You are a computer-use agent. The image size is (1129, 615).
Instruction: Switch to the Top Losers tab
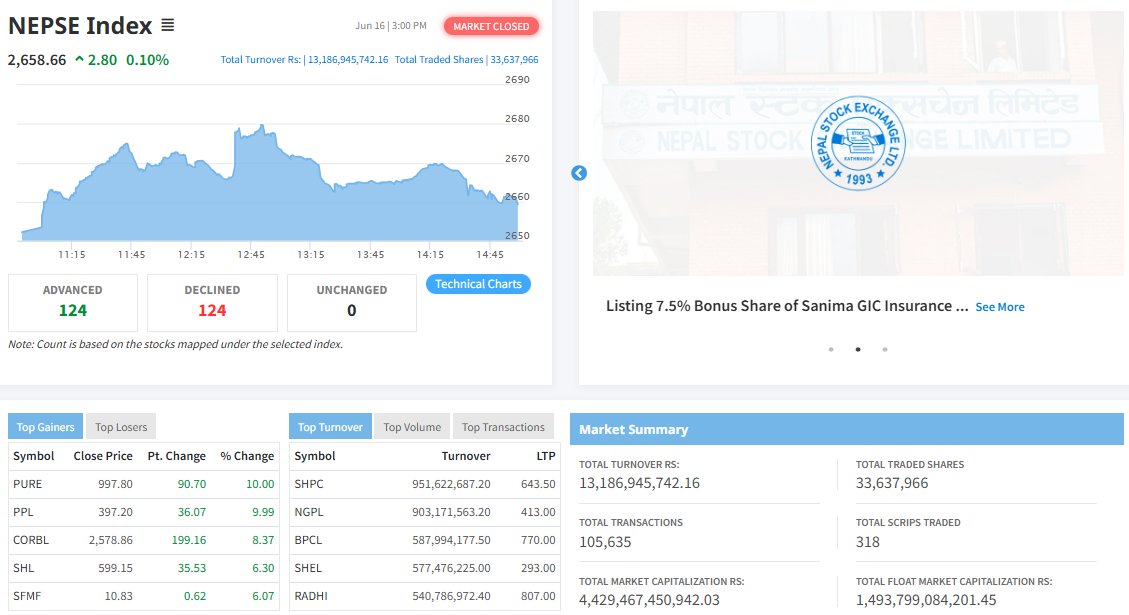(x=121, y=427)
